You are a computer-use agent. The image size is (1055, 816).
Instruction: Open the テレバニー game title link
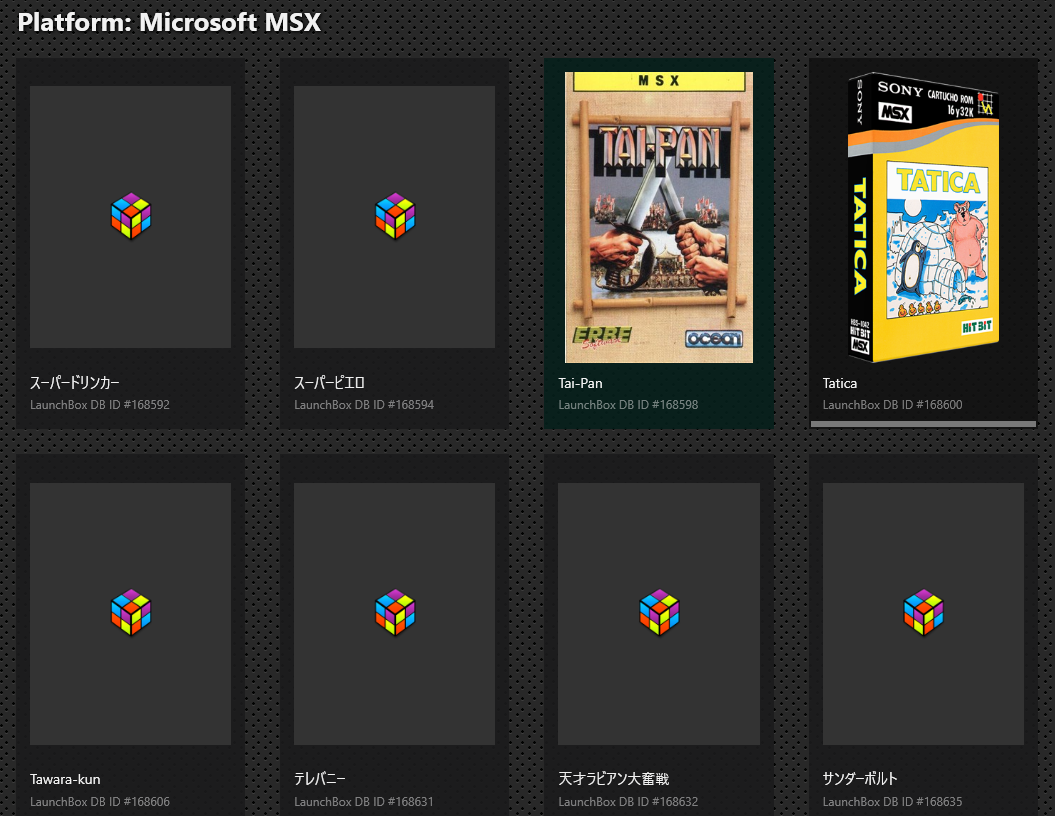(x=320, y=779)
